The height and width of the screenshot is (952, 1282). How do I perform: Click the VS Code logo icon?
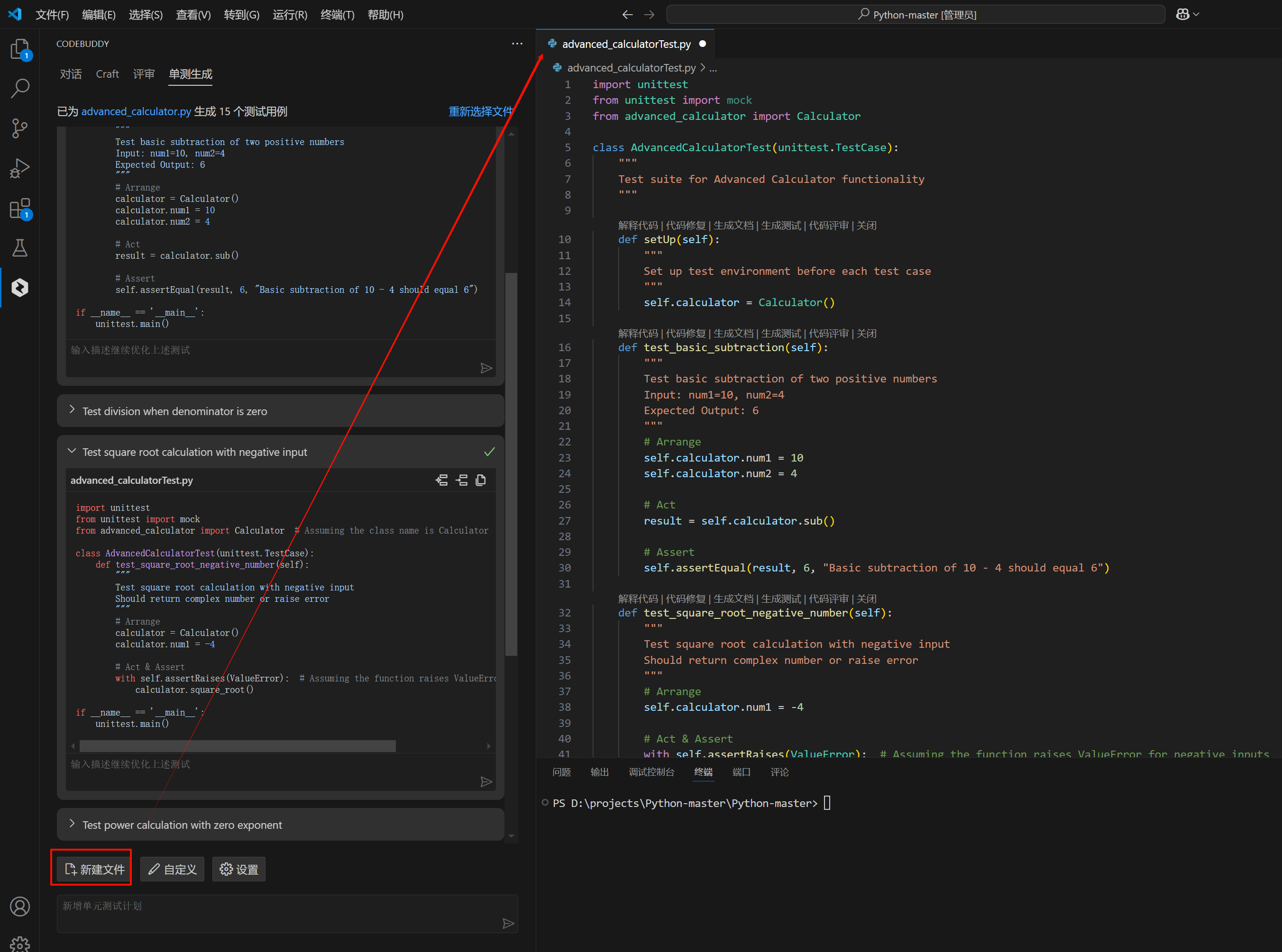[x=15, y=14]
